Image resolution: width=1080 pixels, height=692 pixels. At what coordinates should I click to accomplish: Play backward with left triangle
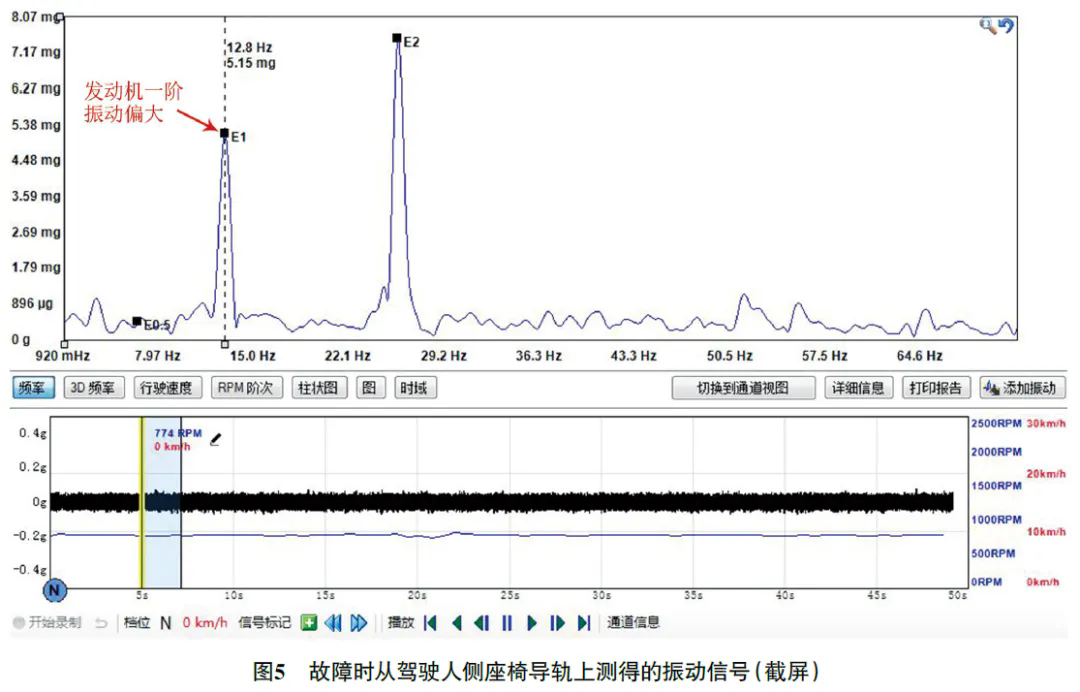[456, 623]
